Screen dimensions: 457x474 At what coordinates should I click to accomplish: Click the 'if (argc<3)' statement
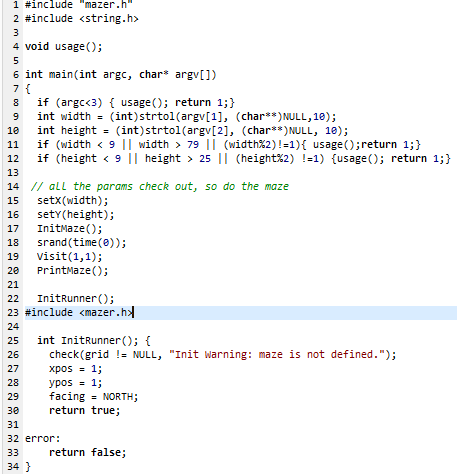(136, 103)
